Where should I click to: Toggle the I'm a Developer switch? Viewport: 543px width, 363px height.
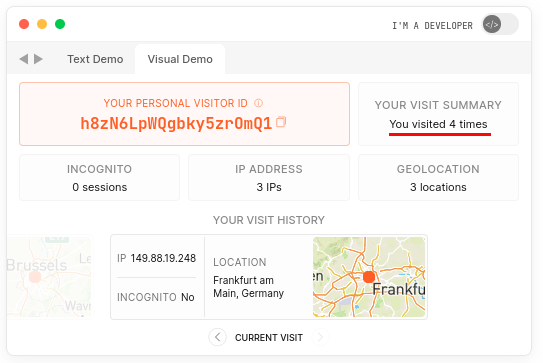pyautogui.click(x=500, y=25)
